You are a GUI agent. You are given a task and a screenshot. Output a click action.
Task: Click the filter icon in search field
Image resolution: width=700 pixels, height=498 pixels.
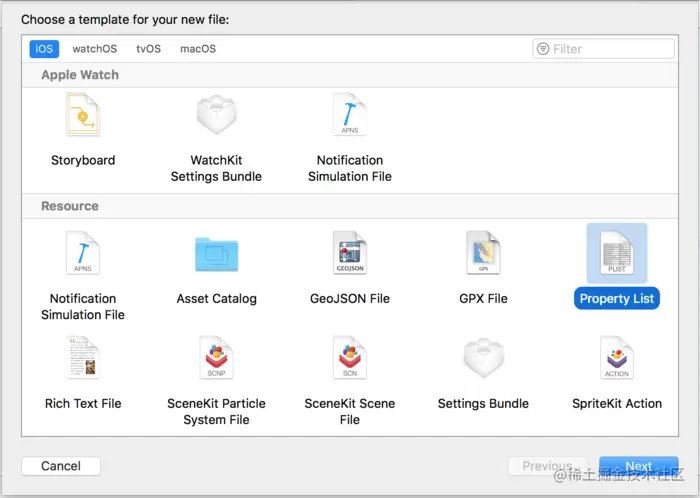click(x=543, y=49)
